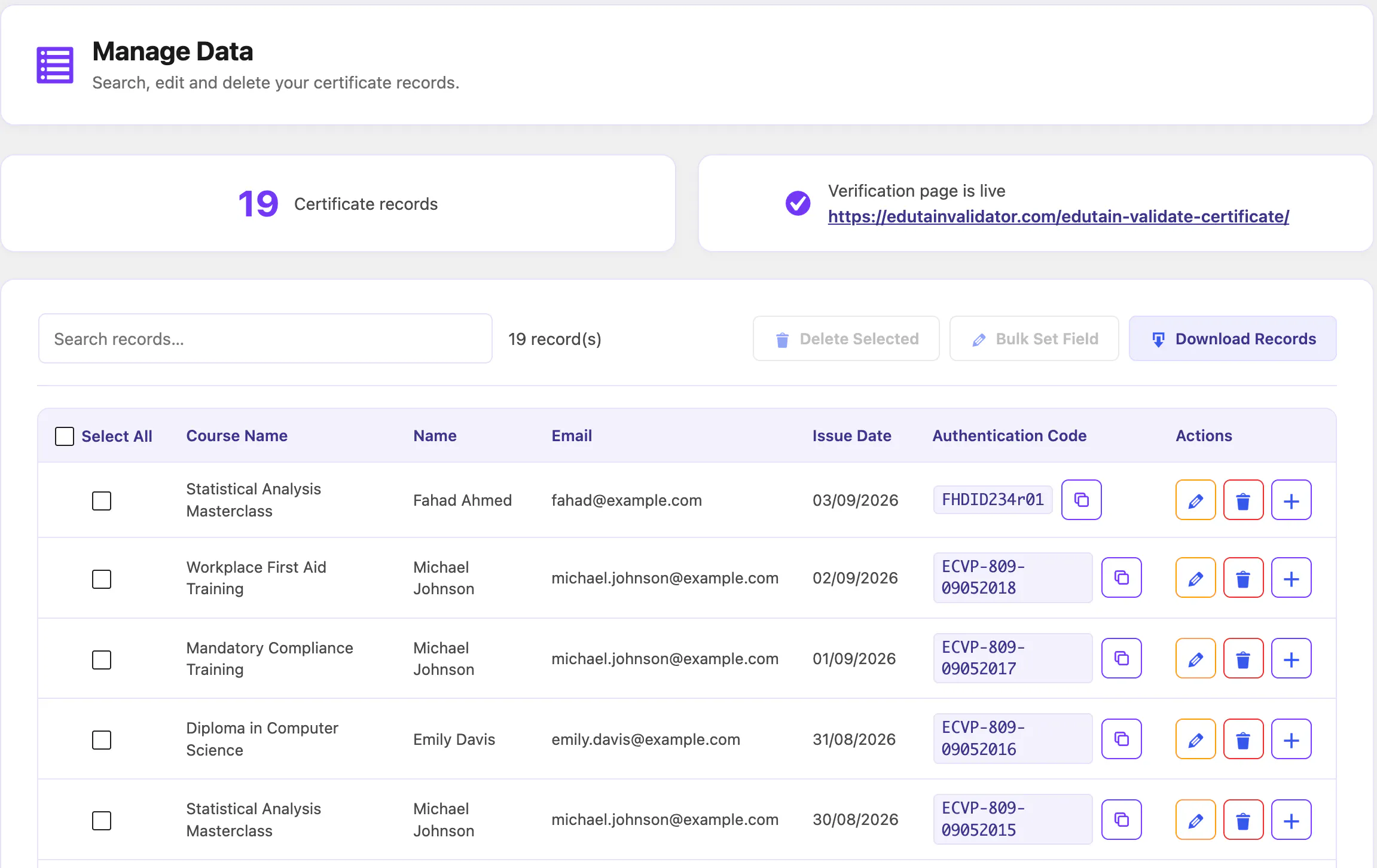This screenshot has width=1377, height=868.
Task: Click the 02/09/2026 issue date
Action: pyautogui.click(x=855, y=577)
